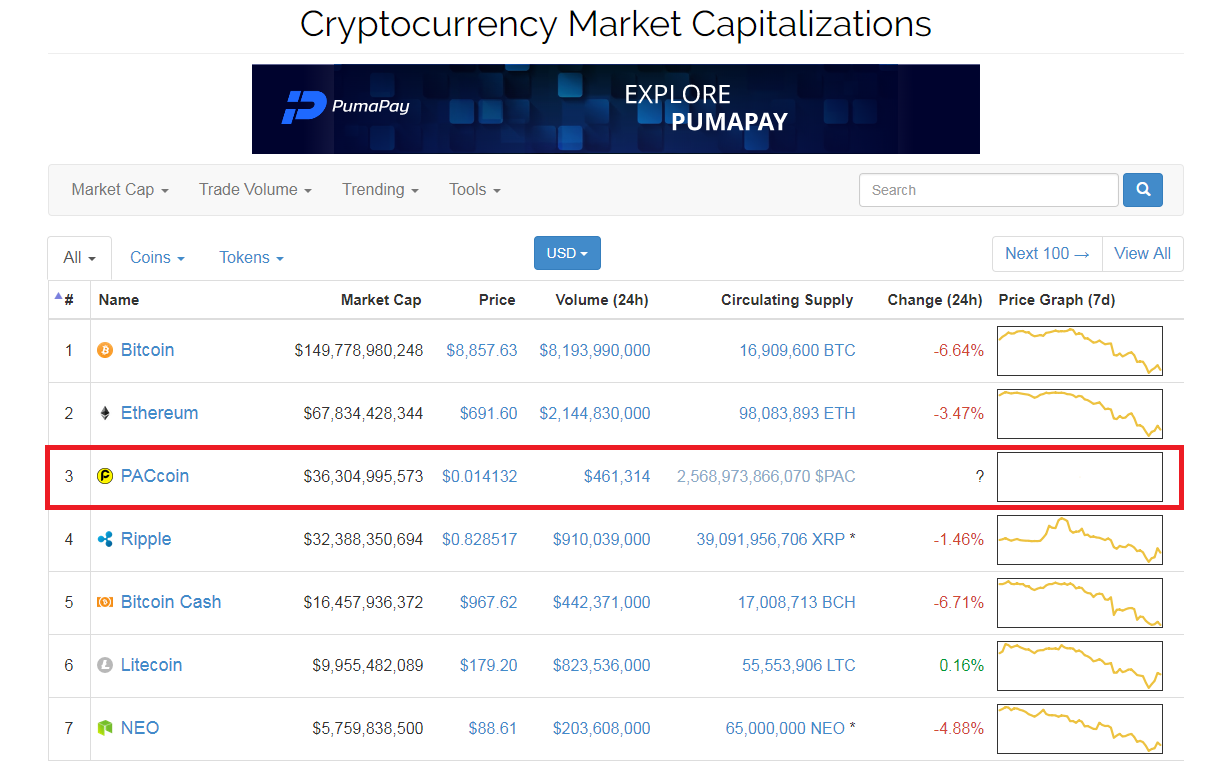This screenshot has height=761, width=1225.
Task: Open the Bitcoin Cash name link
Action: pos(171,602)
